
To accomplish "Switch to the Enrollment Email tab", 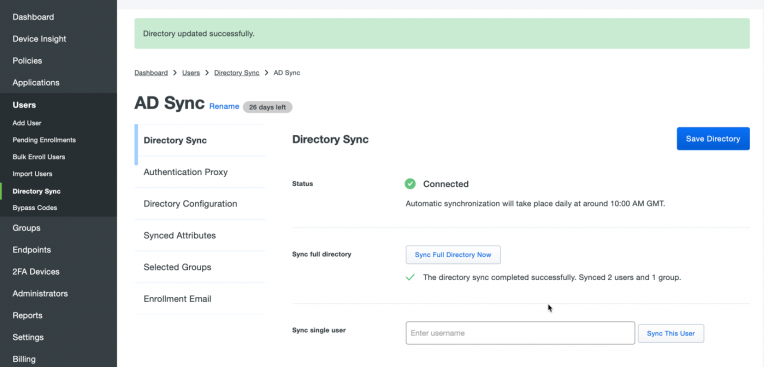I will click(x=200, y=299).
